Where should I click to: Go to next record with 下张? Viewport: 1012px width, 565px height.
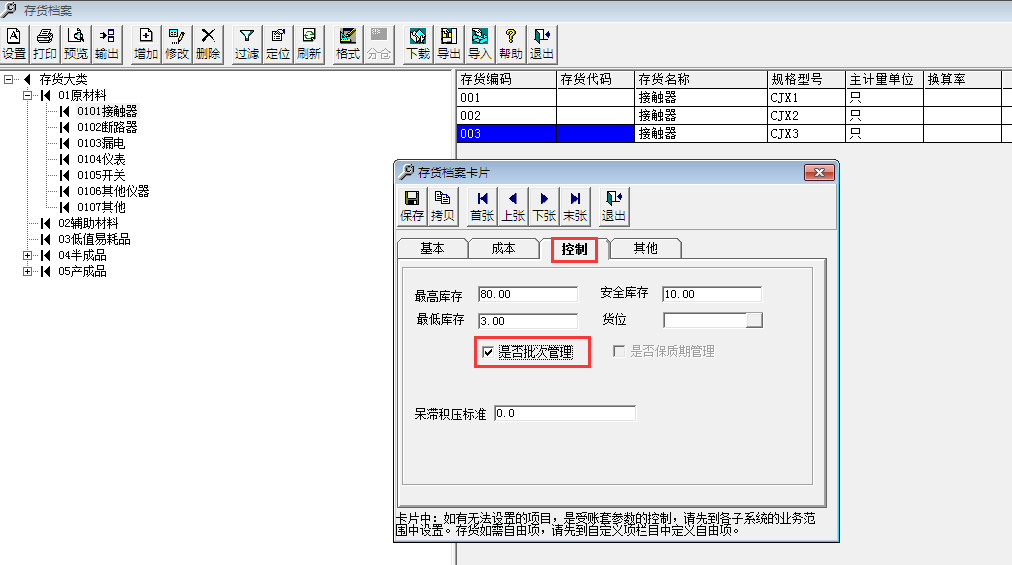tap(544, 206)
